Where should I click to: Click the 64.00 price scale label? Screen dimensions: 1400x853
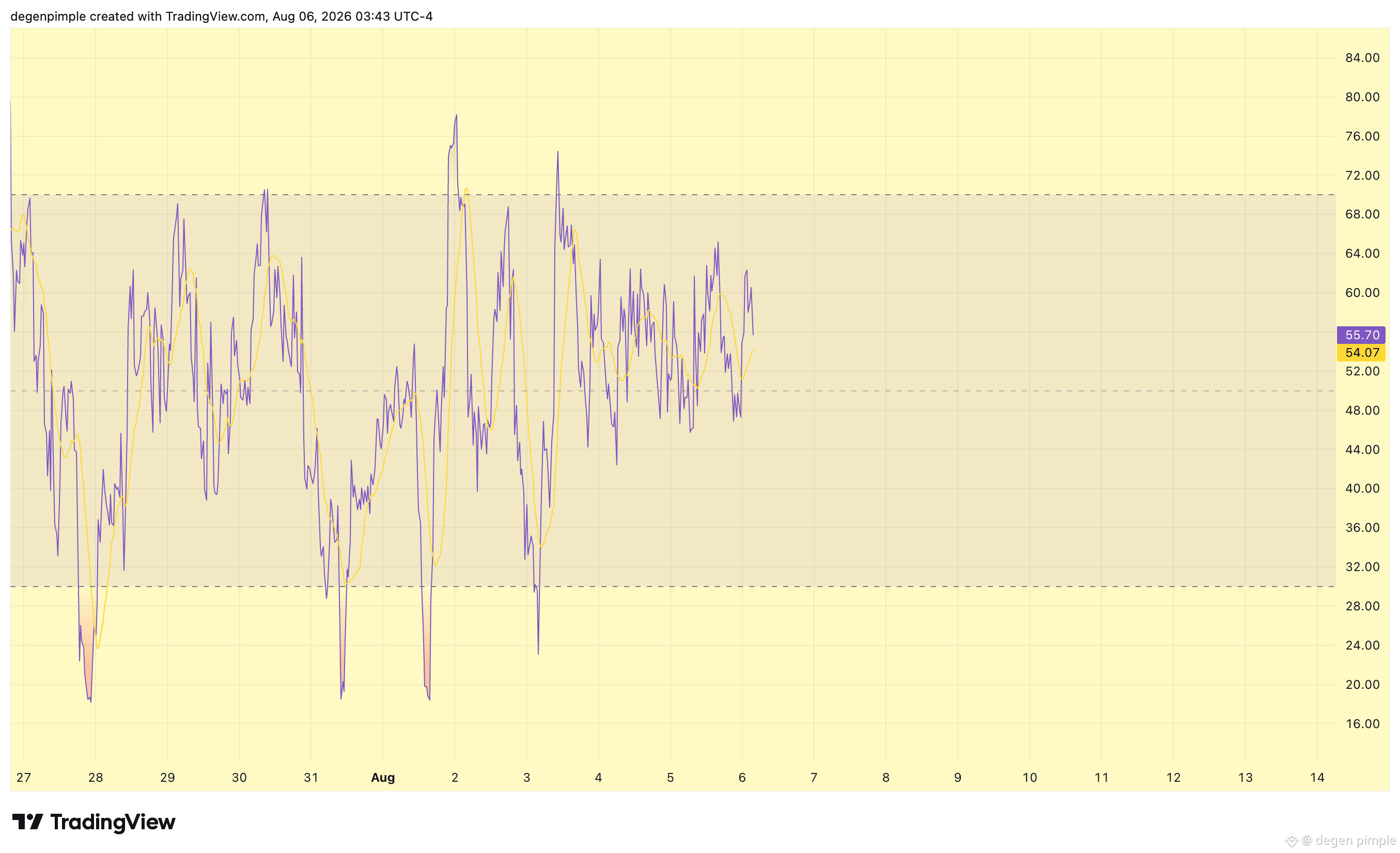coord(1362,254)
